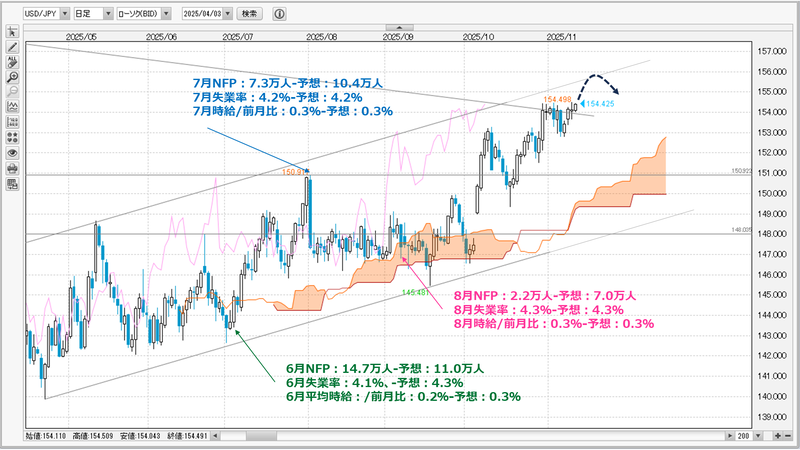Click the plus zoom button at bottom right

(778, 436)
